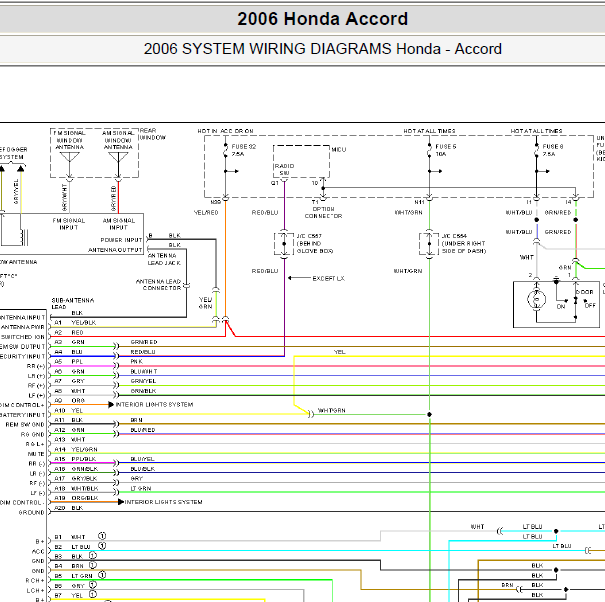The width and height of the screenshot is (605, 602).
Task: Click the "BATTERY INPUT" terminal label
Action: pos(22,415)
